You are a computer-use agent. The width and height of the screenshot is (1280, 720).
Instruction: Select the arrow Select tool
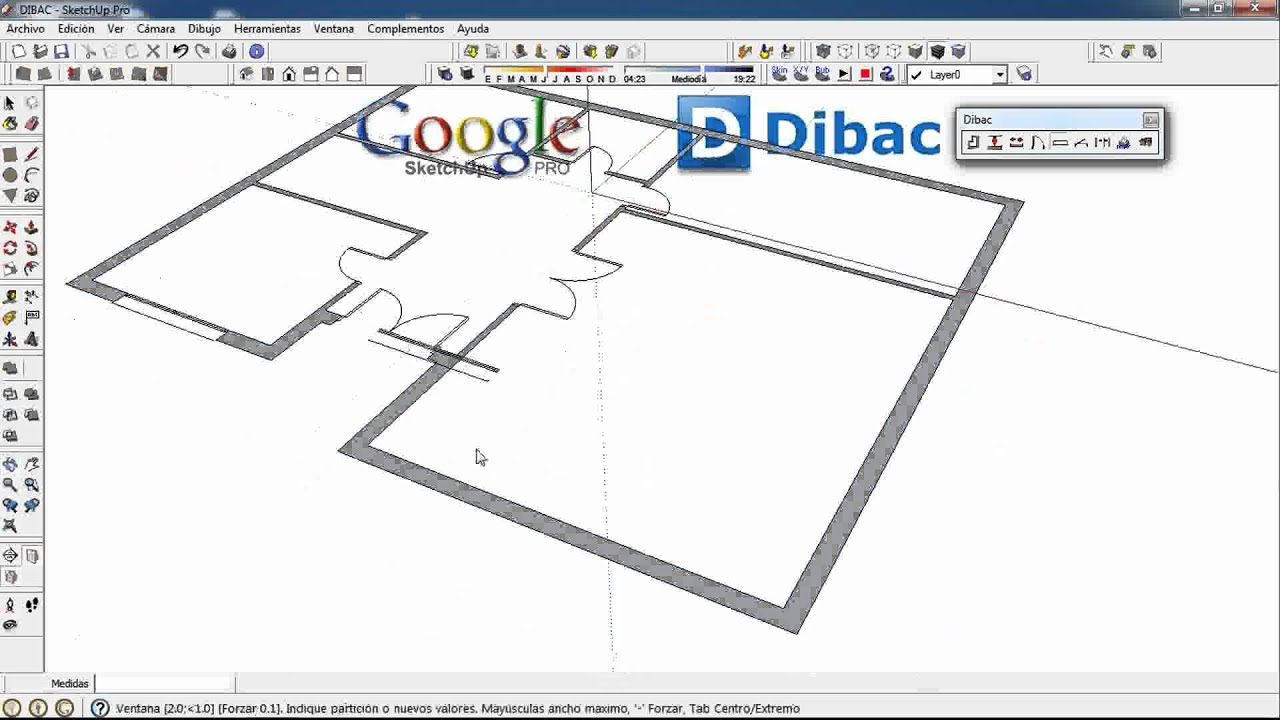point(10,103)
